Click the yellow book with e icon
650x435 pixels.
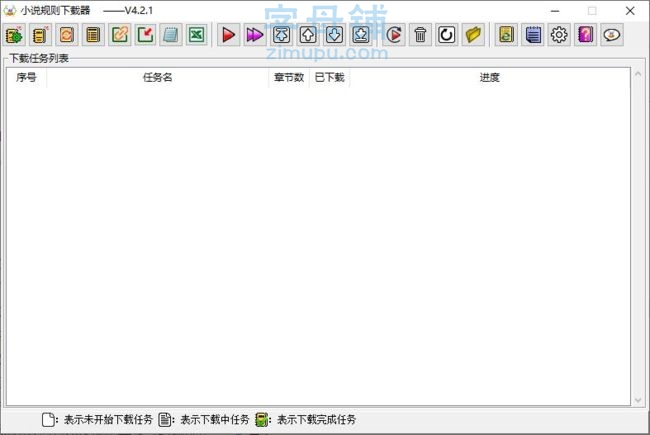[x=506, y=35]
